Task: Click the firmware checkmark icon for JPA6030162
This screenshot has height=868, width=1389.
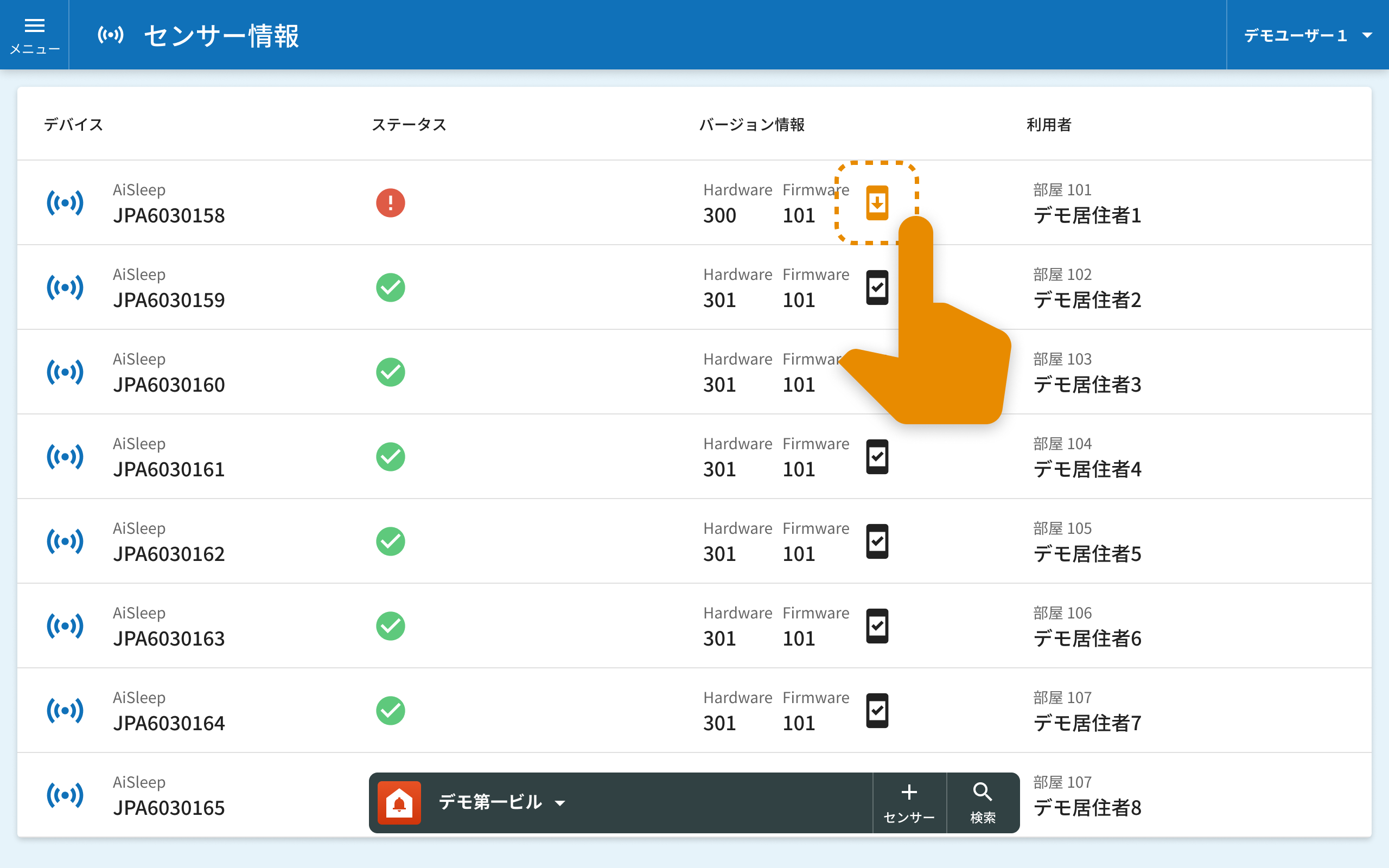Action: 876,541
